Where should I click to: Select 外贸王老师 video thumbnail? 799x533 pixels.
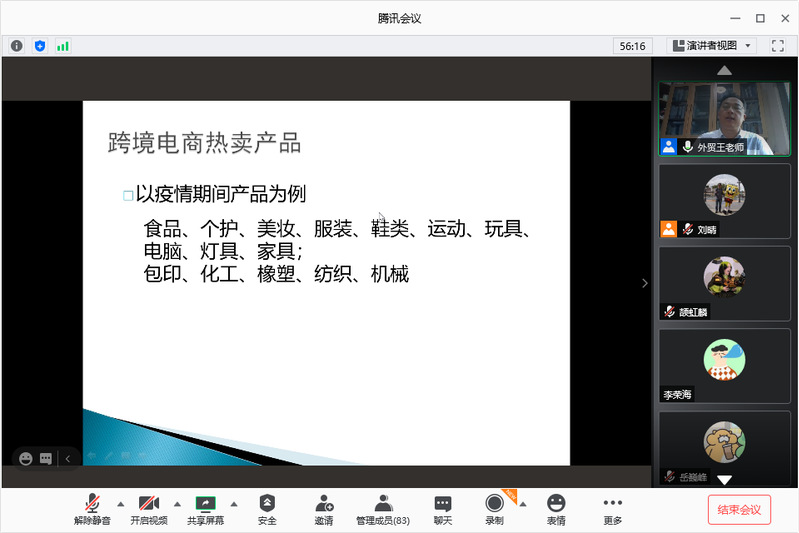pos(724,118)
